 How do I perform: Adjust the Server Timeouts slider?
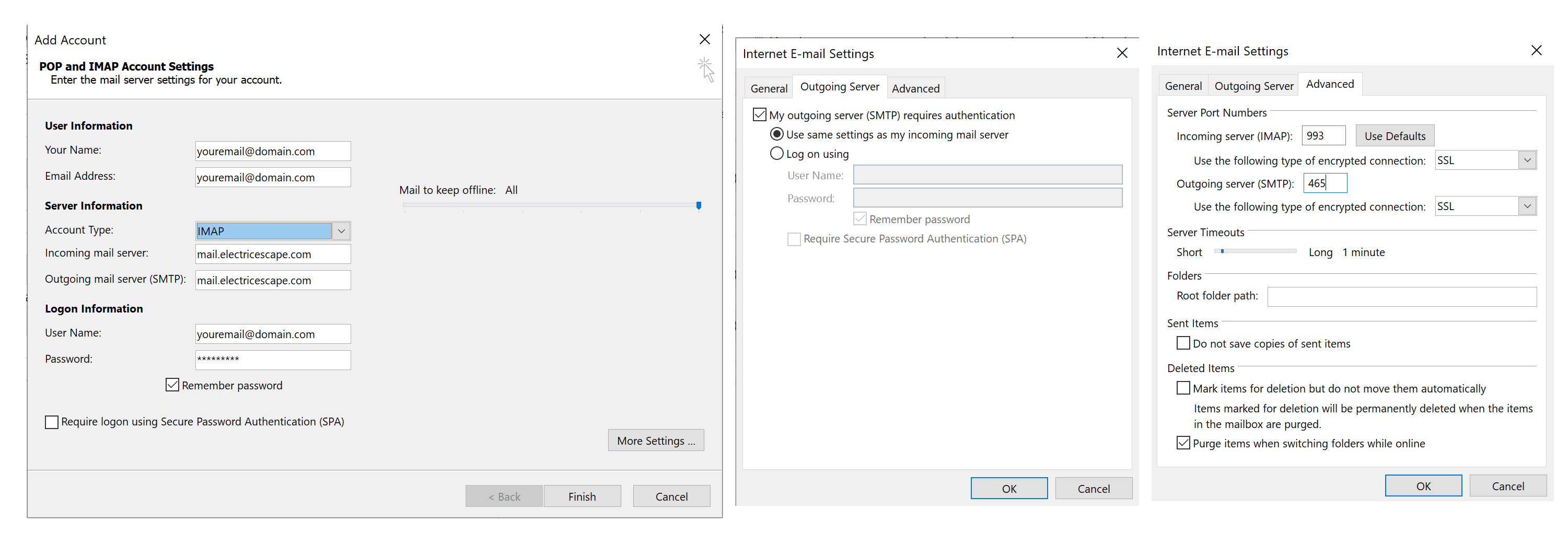[1222, 251]
